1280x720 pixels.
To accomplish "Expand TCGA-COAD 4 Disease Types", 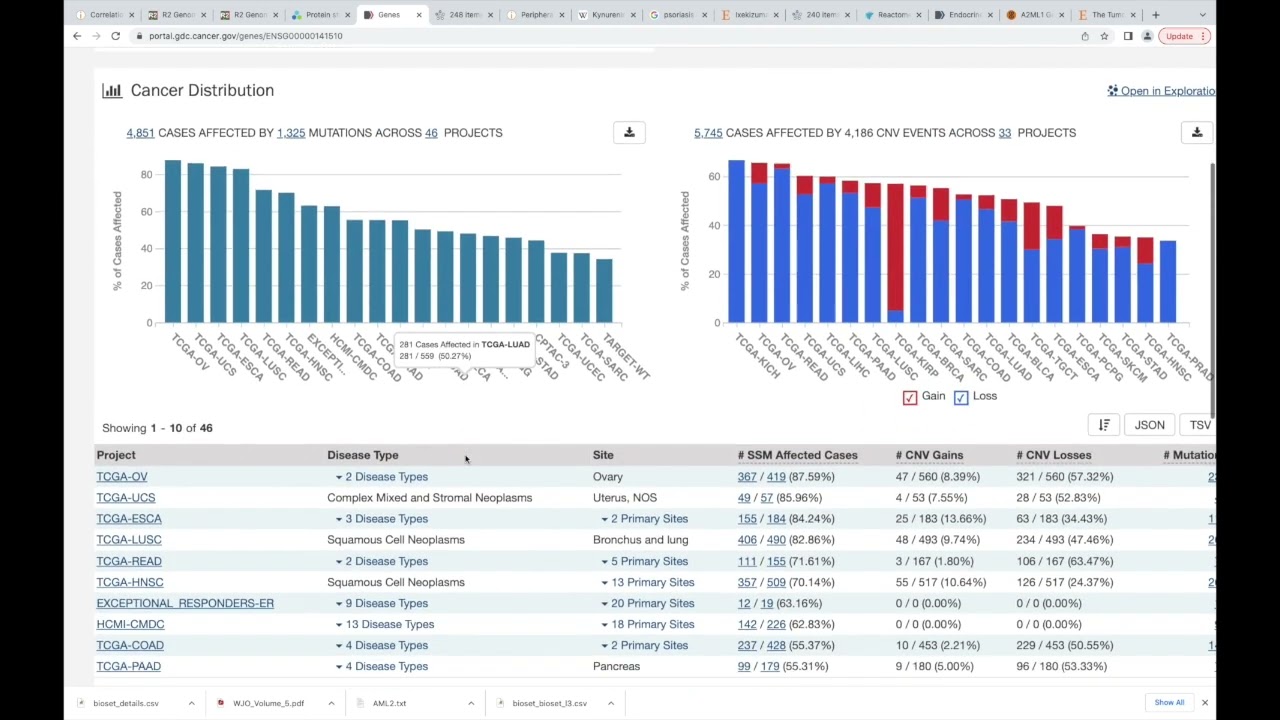I will coord(381,645).
